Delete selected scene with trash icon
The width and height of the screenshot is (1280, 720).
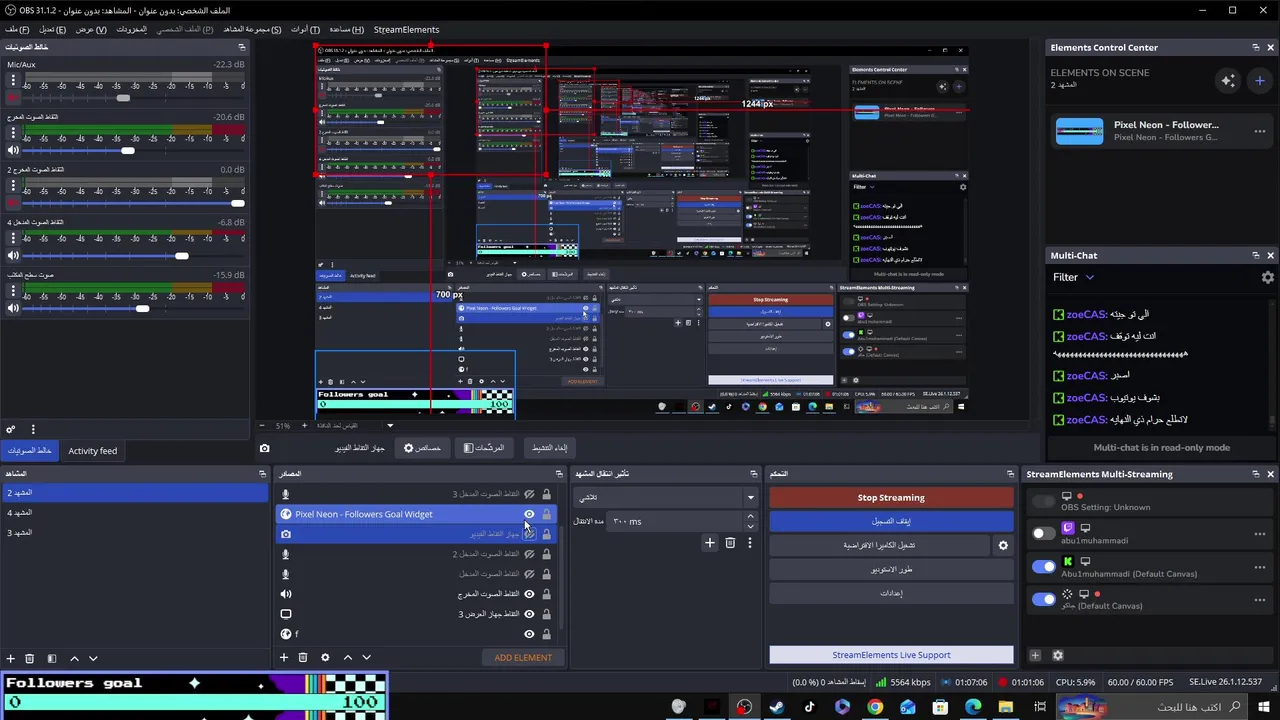point(30,658)
